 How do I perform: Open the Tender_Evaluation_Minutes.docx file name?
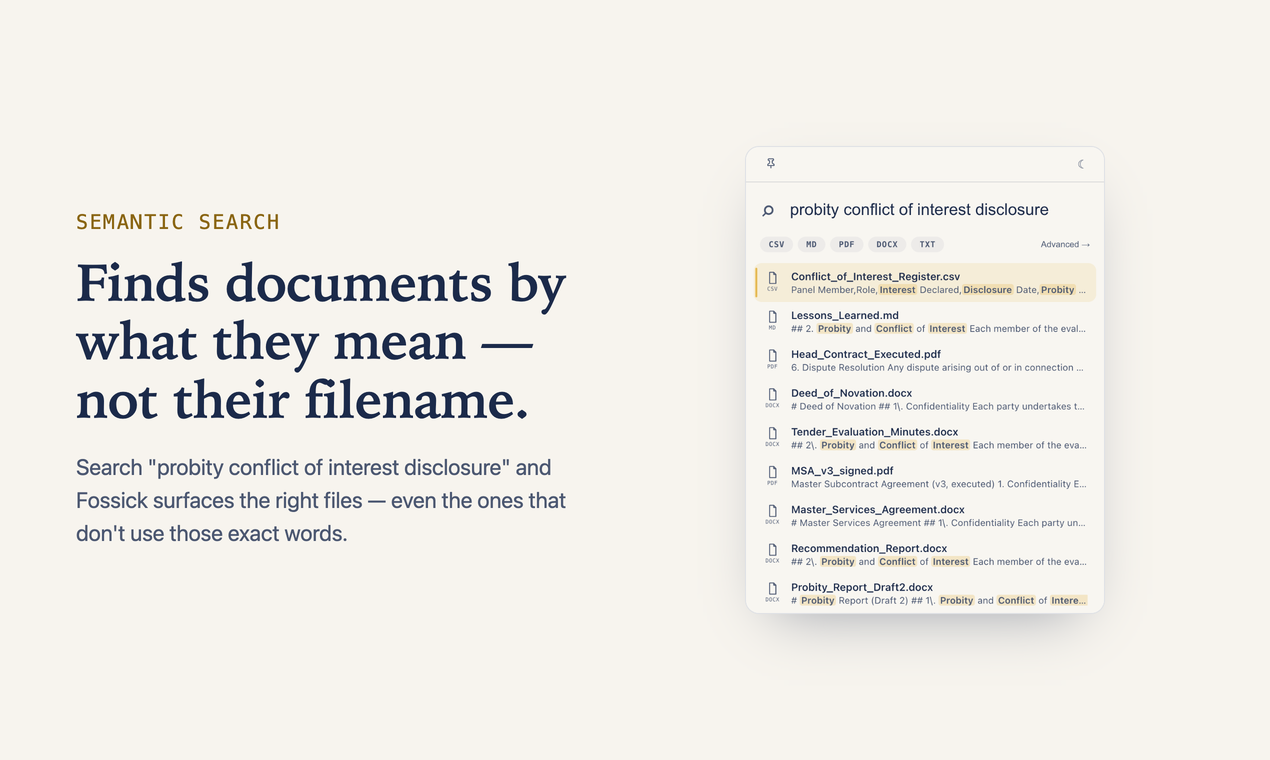point(875,432)
